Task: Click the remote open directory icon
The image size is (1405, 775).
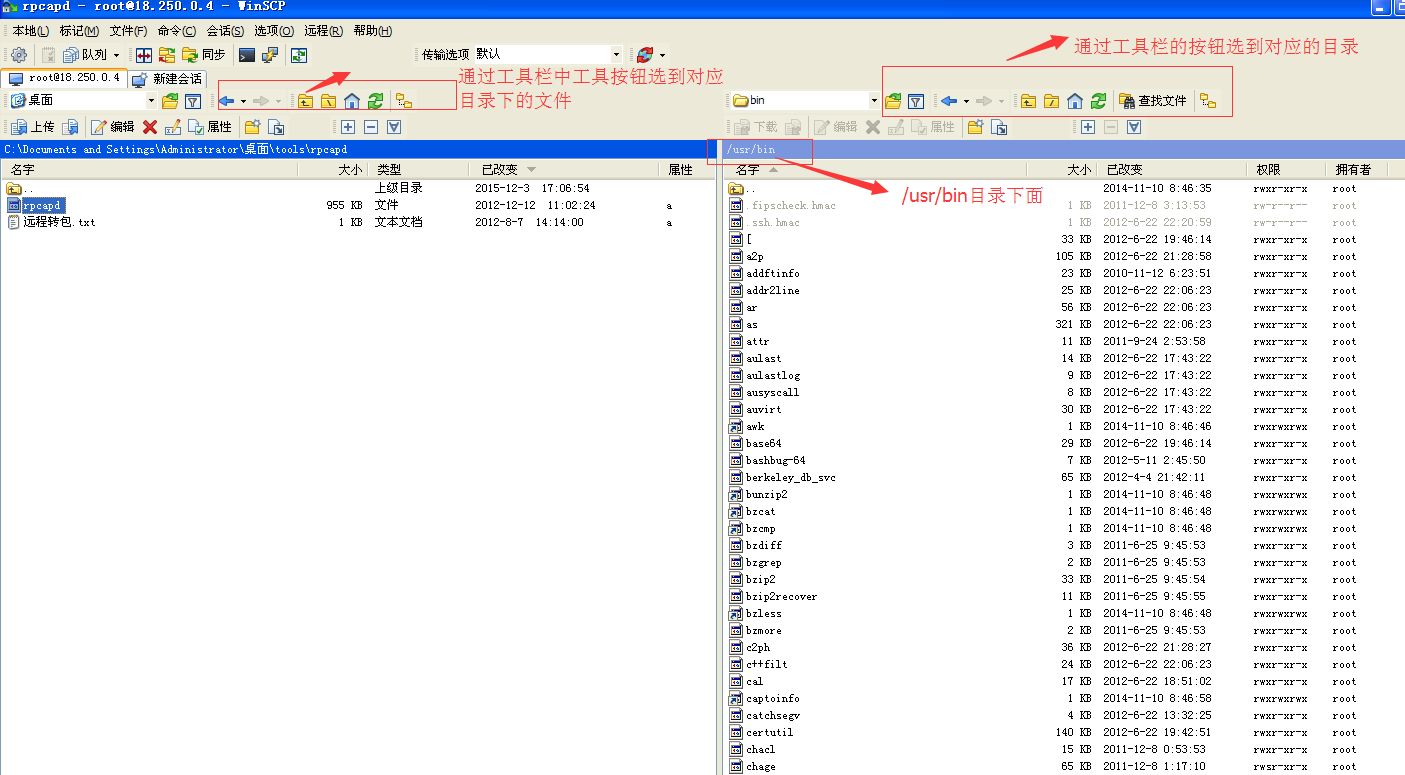Action: coord(893,101)
